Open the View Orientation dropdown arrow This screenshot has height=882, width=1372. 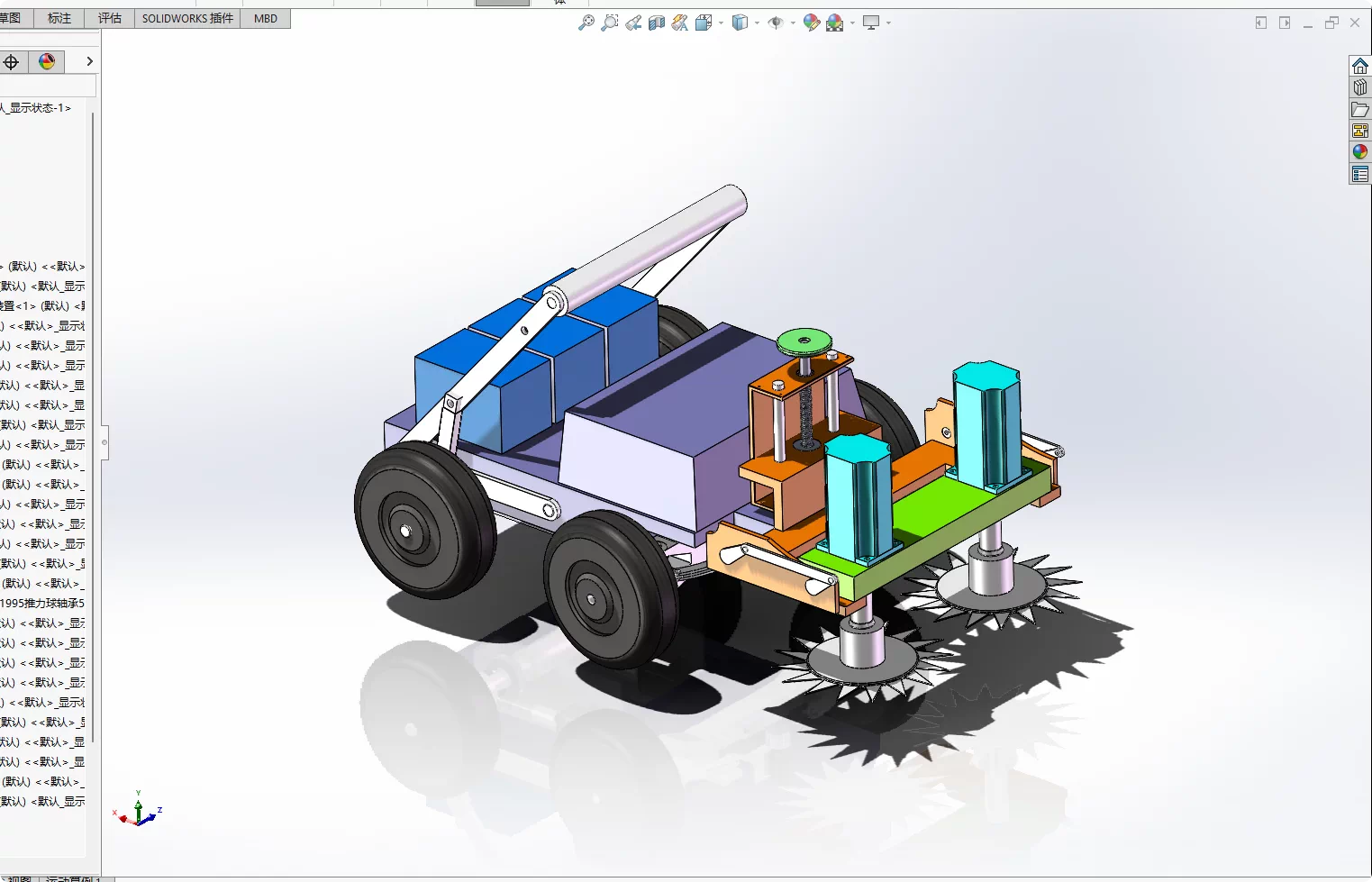point(721,23)
